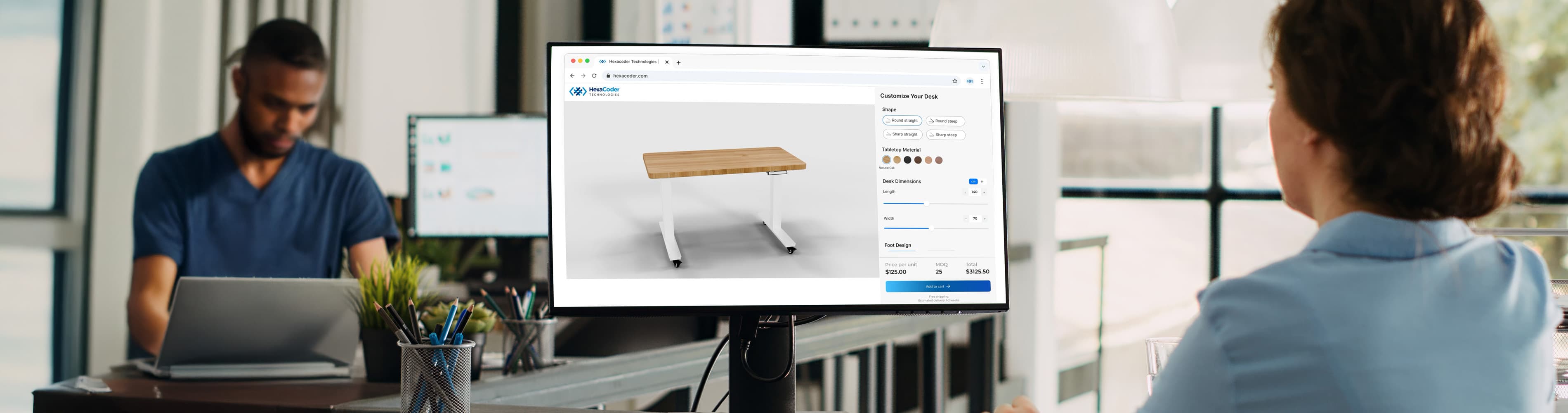
Task: Open a new browser tab with the plus icon
Action: (679, 63)
